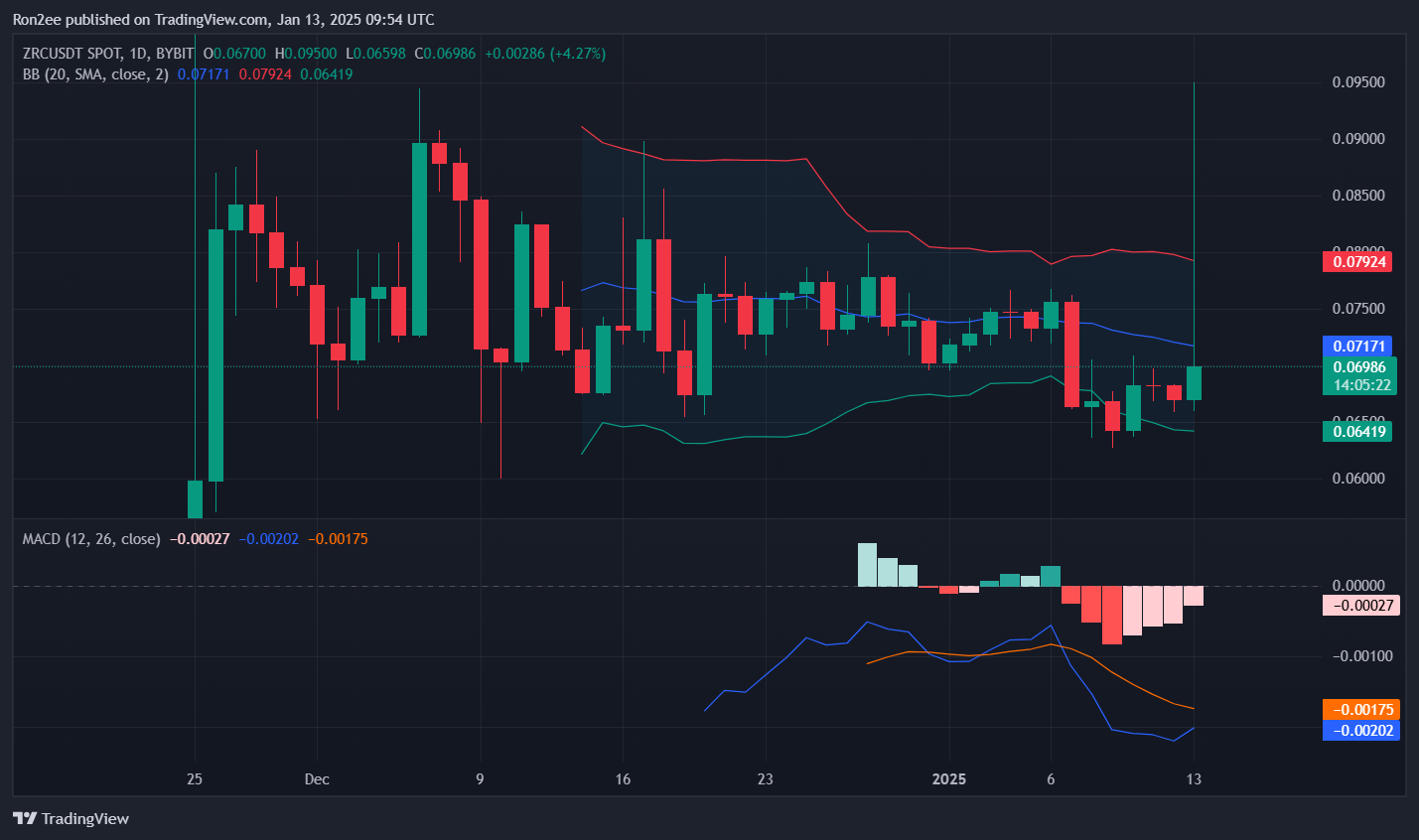The height and width of the screenshot is (840, 1419).
Task: Click the 0.08500 price scale tick
Action: [1358, 196]
